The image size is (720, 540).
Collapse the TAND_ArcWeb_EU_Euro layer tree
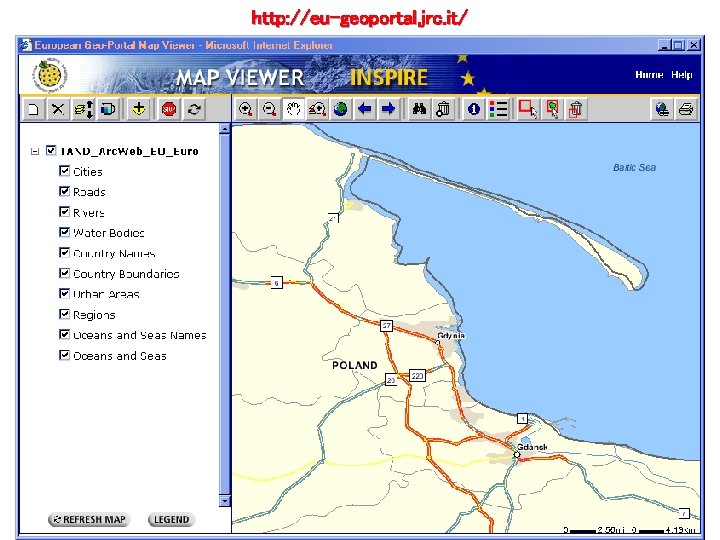click(x=34, y=151)
